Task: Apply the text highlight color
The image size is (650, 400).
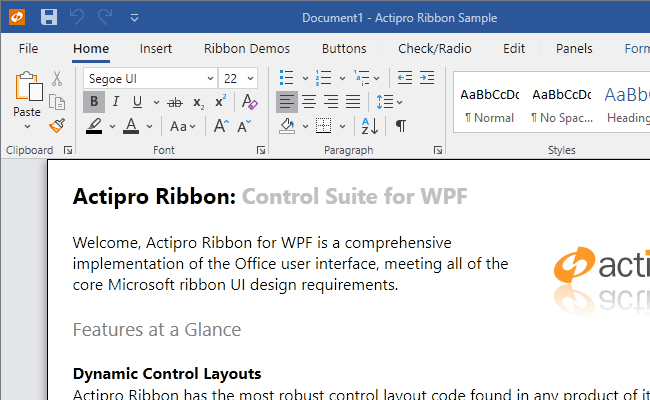Action: click(x=94, y=126)
